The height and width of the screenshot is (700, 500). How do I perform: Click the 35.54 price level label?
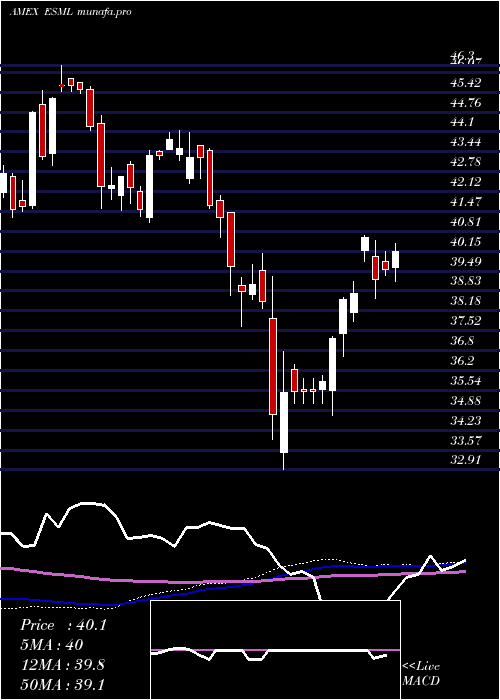click(x=465, y=380)
